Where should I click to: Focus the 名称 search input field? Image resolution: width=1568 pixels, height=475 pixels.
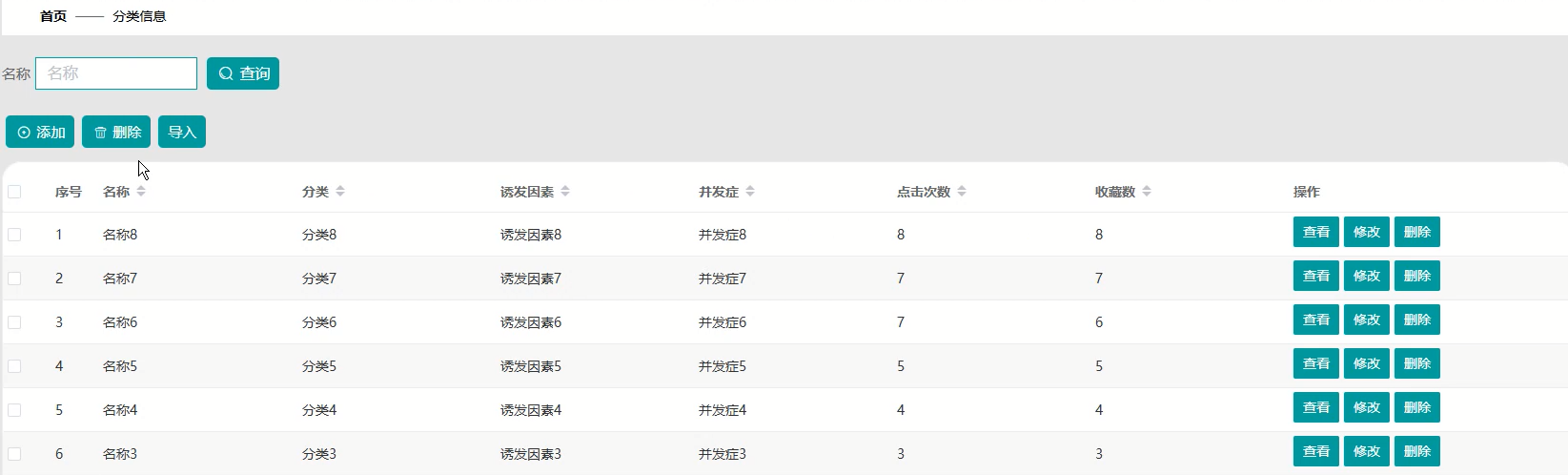[x=116, y=73]
